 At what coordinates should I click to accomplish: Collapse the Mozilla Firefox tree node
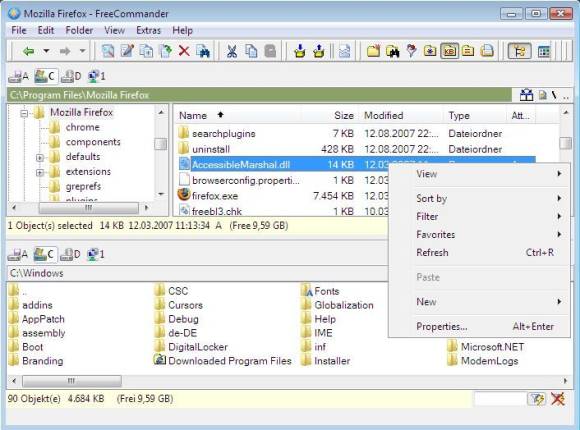24,113
